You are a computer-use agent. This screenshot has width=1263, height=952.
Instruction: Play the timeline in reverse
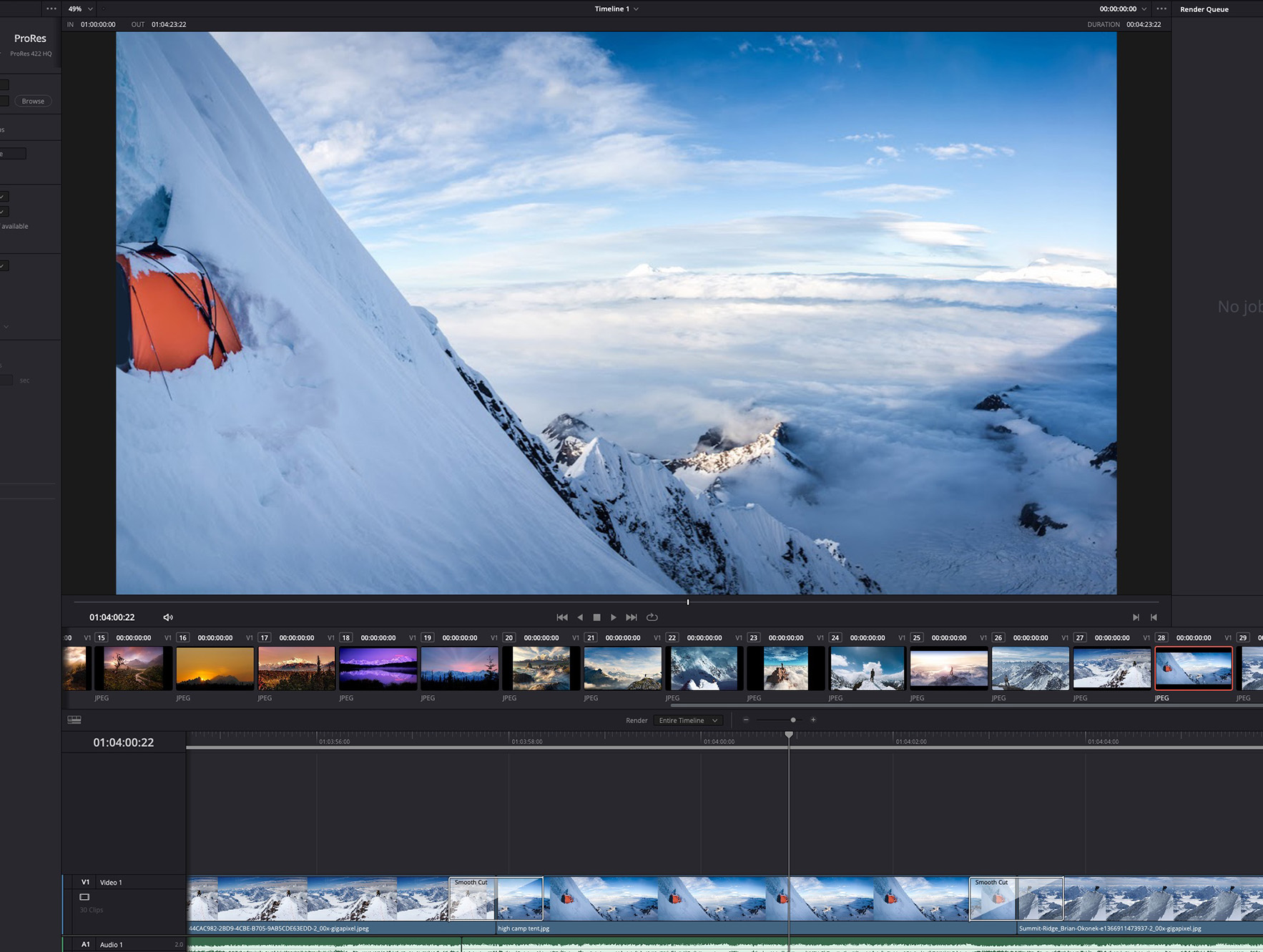pos(580,617)
